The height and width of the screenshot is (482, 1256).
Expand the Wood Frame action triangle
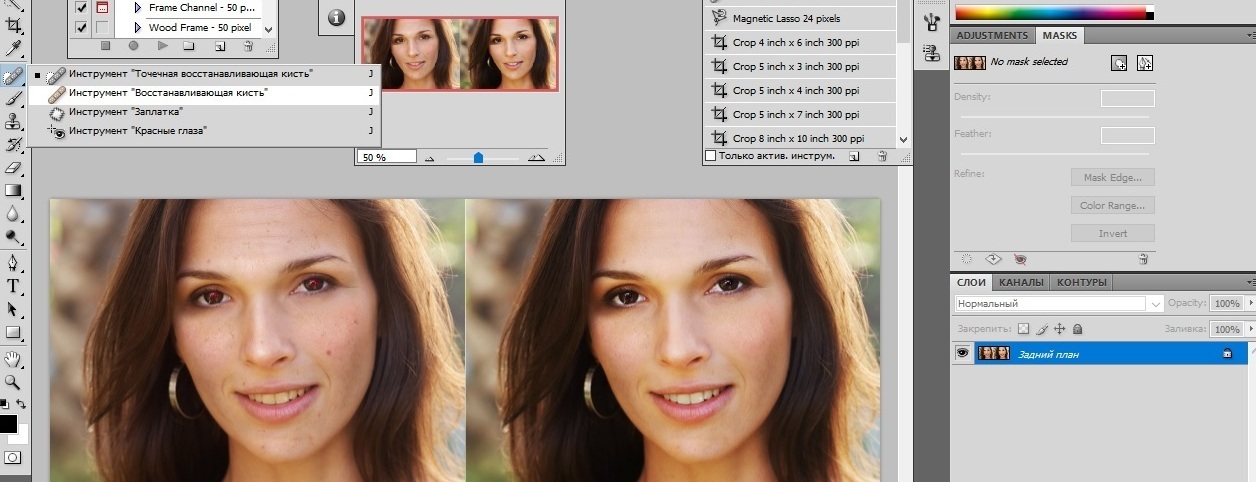[x=138, y=28]
